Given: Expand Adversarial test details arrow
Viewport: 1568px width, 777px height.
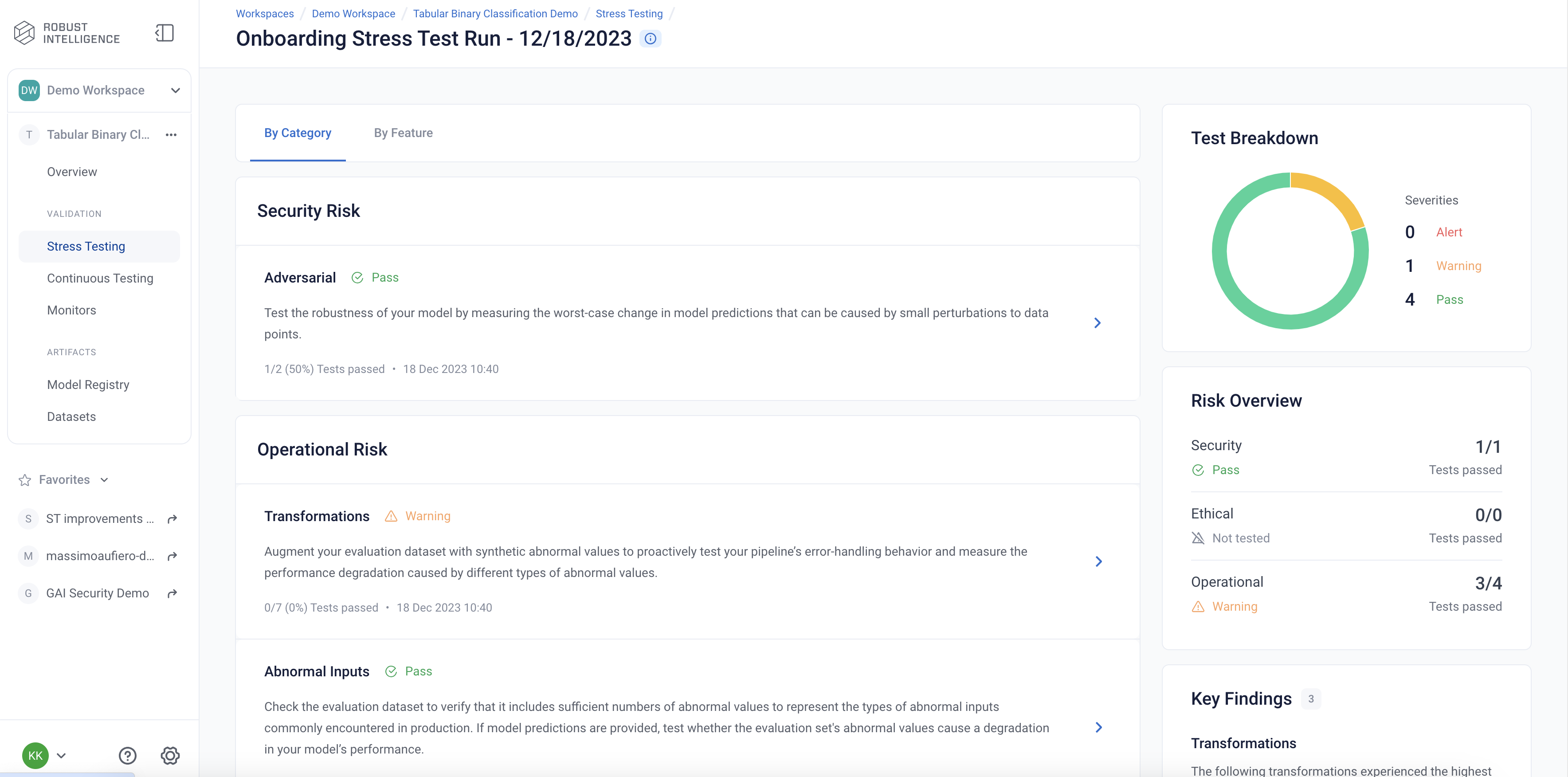Looking at the screenshot, I should pyautogui.click(x=1097, y=323).
